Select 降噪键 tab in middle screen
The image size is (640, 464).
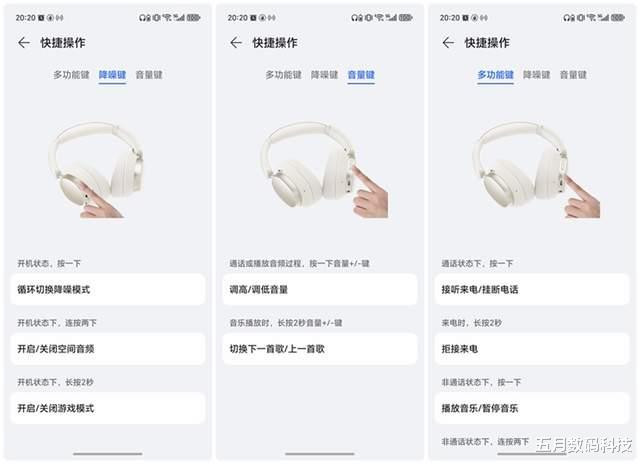click(x=324, y=75)
